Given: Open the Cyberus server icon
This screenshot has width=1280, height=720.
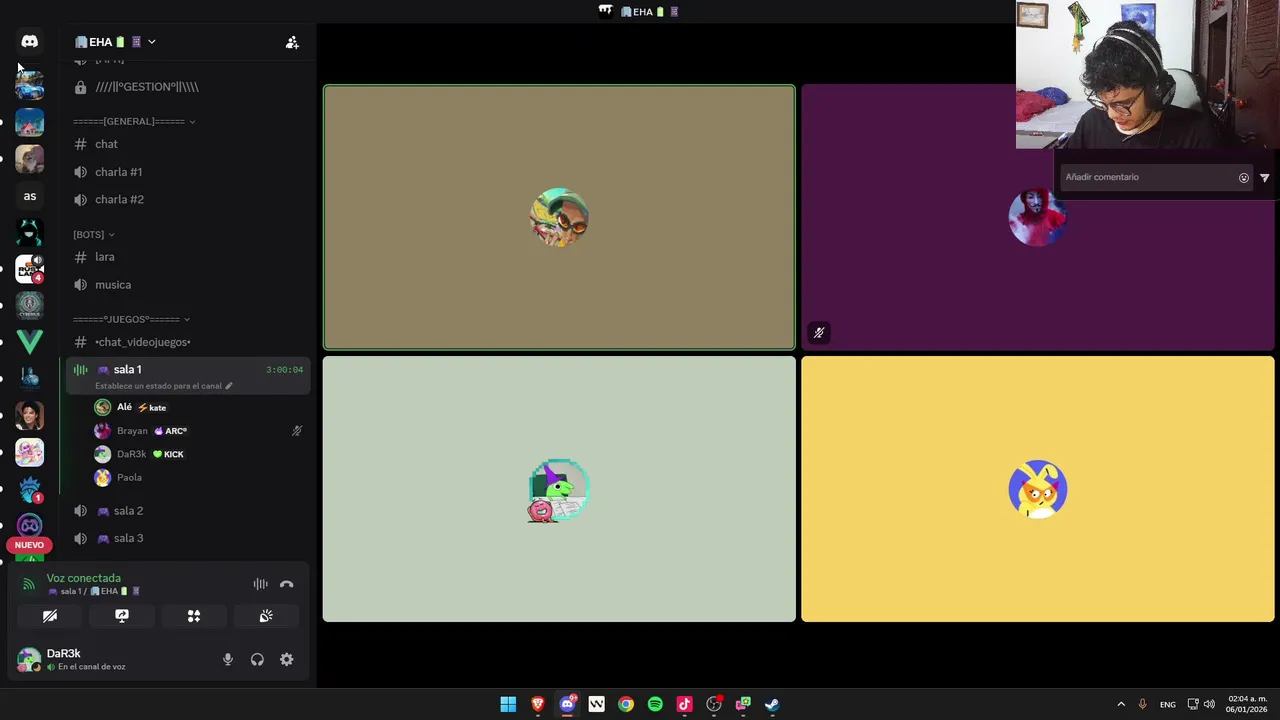Looking at the screenshot, I should tap(29, 306).
